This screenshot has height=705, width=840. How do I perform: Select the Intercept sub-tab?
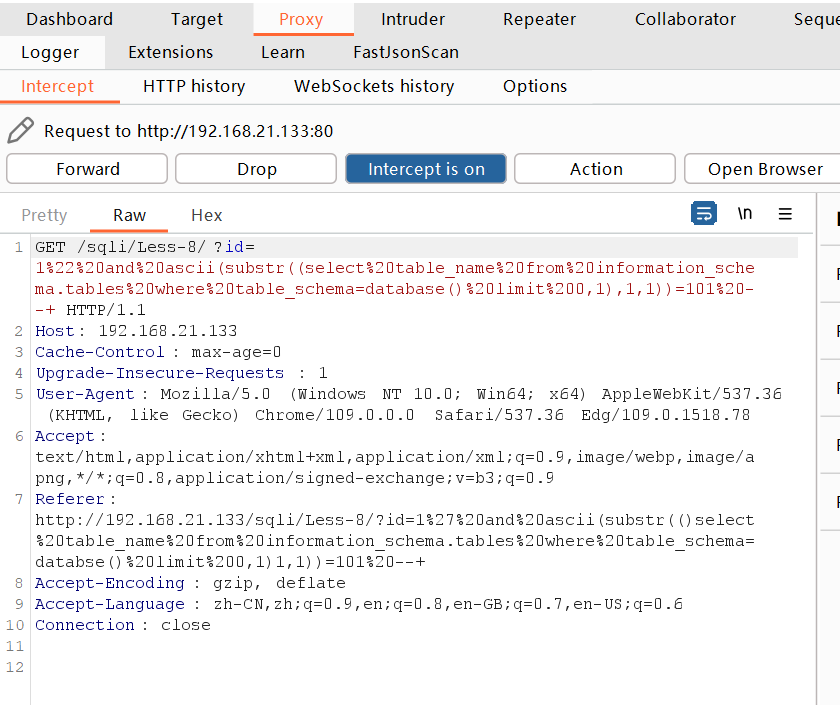point(57,86)
